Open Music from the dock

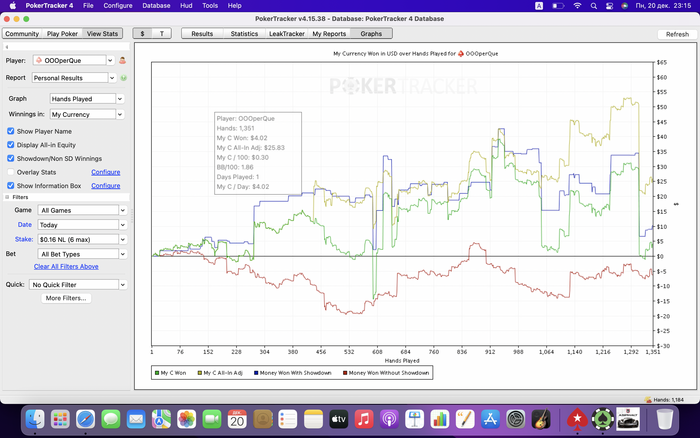point(364,419)
